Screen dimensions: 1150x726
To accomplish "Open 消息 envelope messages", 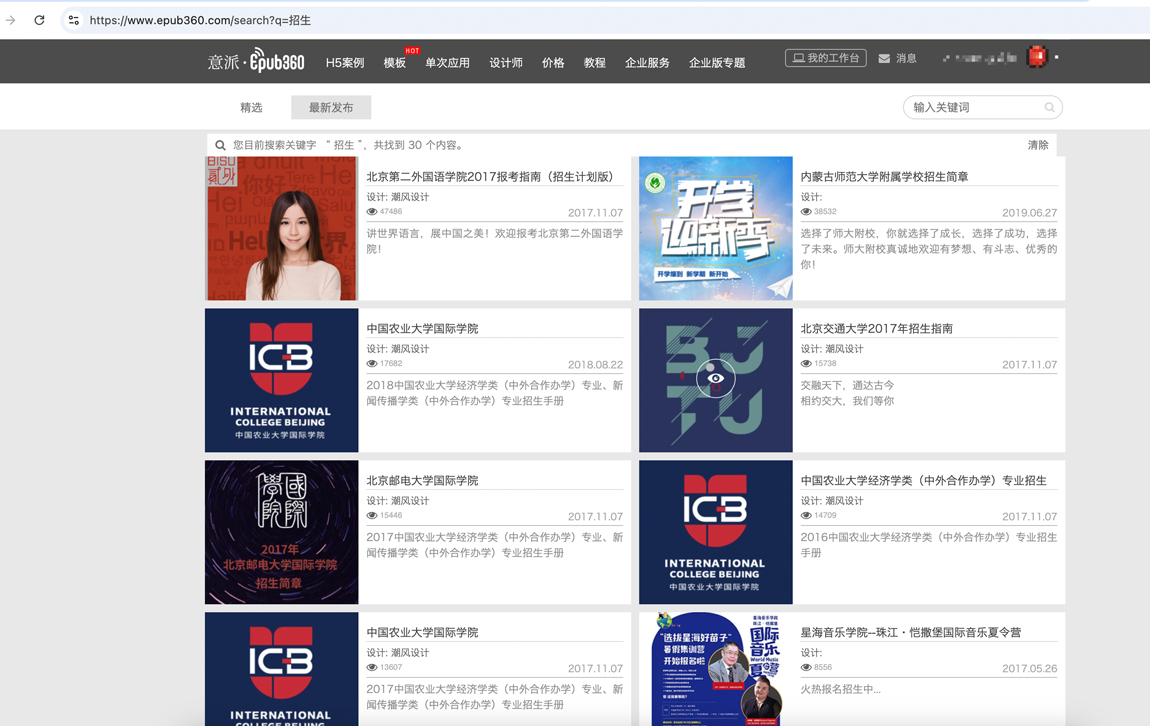I will tap(898, 58).
